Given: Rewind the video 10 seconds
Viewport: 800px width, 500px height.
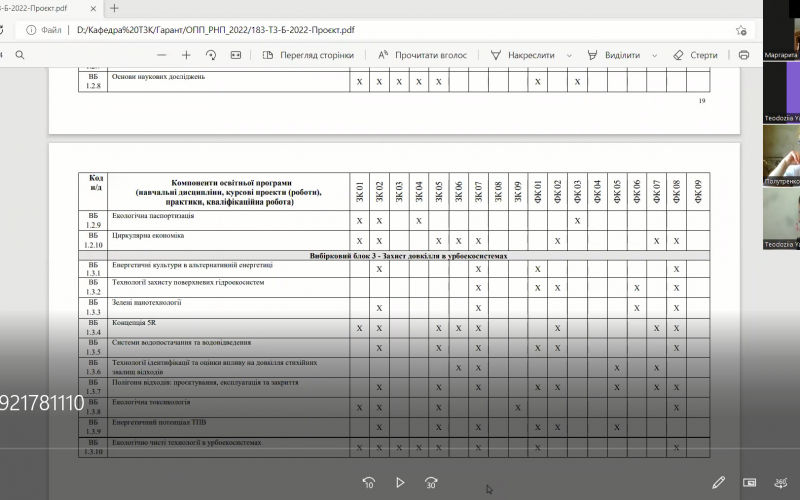Looking at the screenshot, I should tap(369, 483).
